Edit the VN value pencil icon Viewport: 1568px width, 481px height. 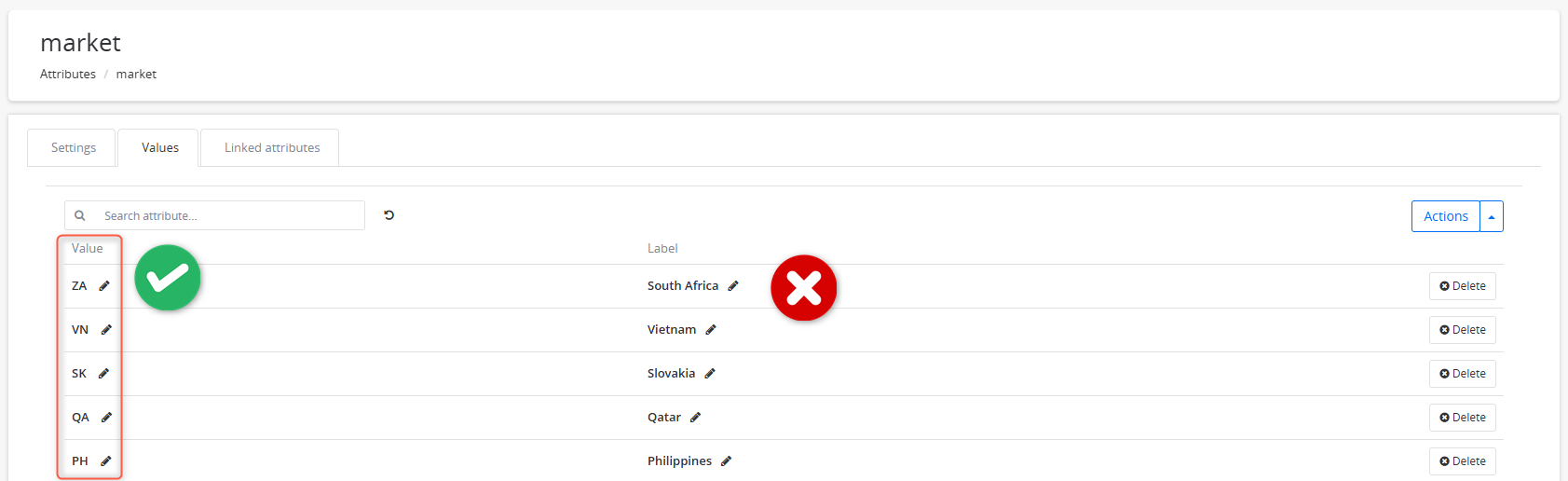pyautogui.click(x=106, y=330)
